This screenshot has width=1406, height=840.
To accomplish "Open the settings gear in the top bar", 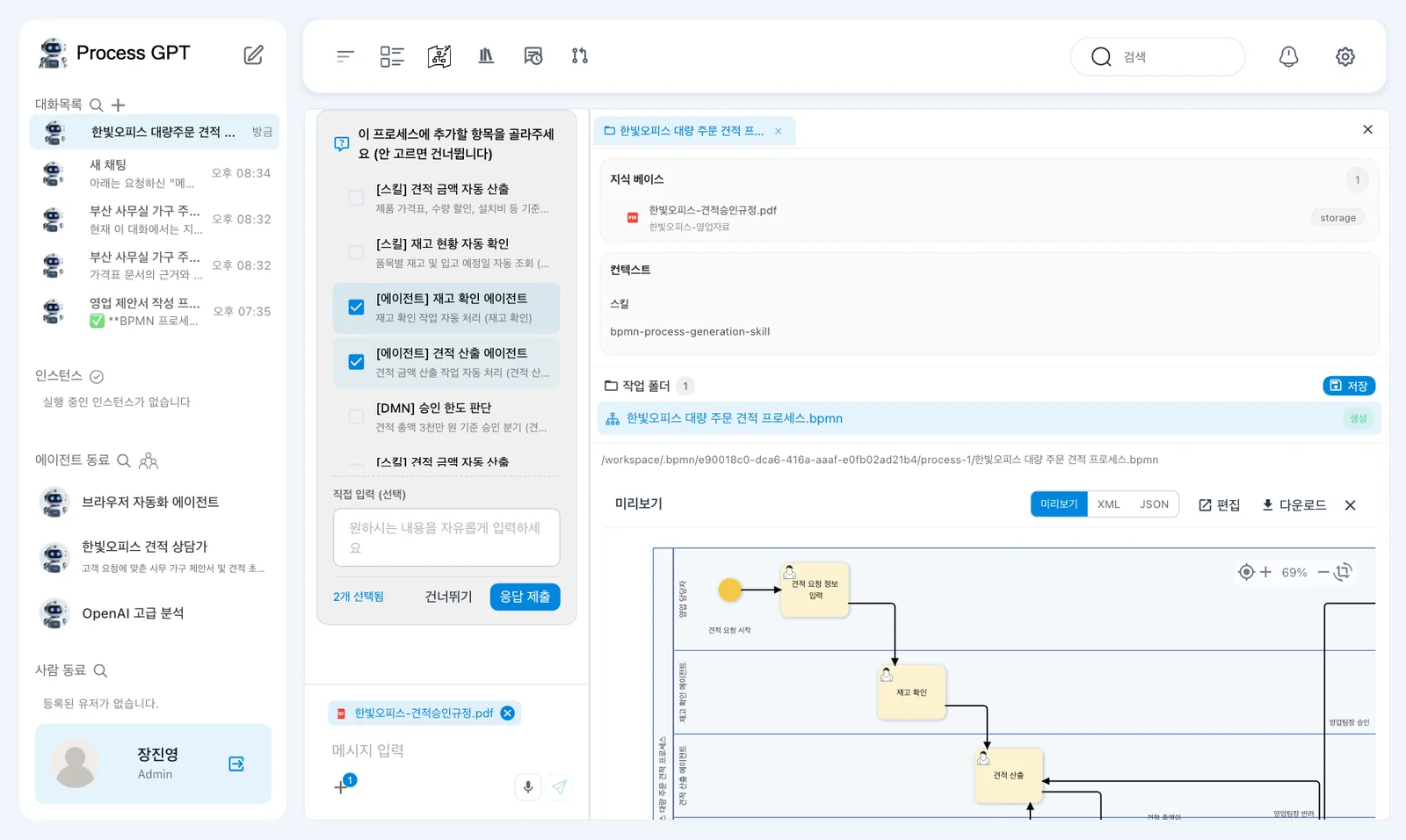I will pyautogui.click(x=1345, y=56).
